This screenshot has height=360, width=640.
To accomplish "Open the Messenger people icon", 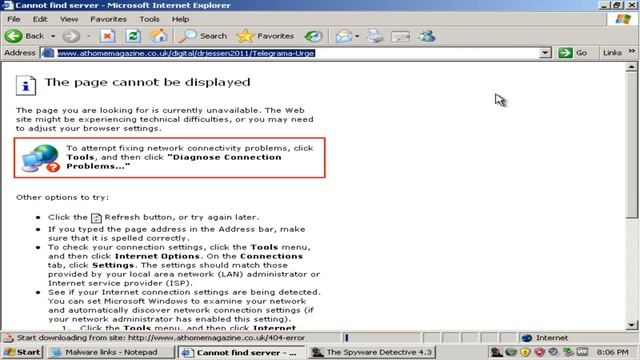I will tap(427, 36).
